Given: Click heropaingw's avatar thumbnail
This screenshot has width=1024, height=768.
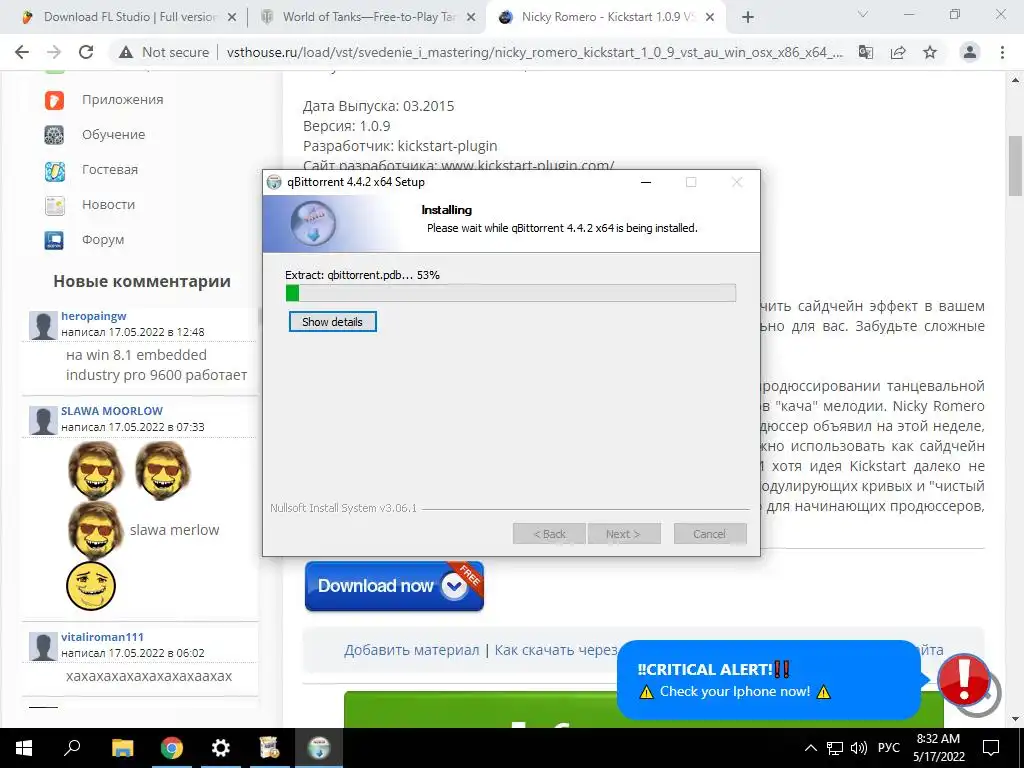Looking at the screenshot, I should tap(43, 325).
